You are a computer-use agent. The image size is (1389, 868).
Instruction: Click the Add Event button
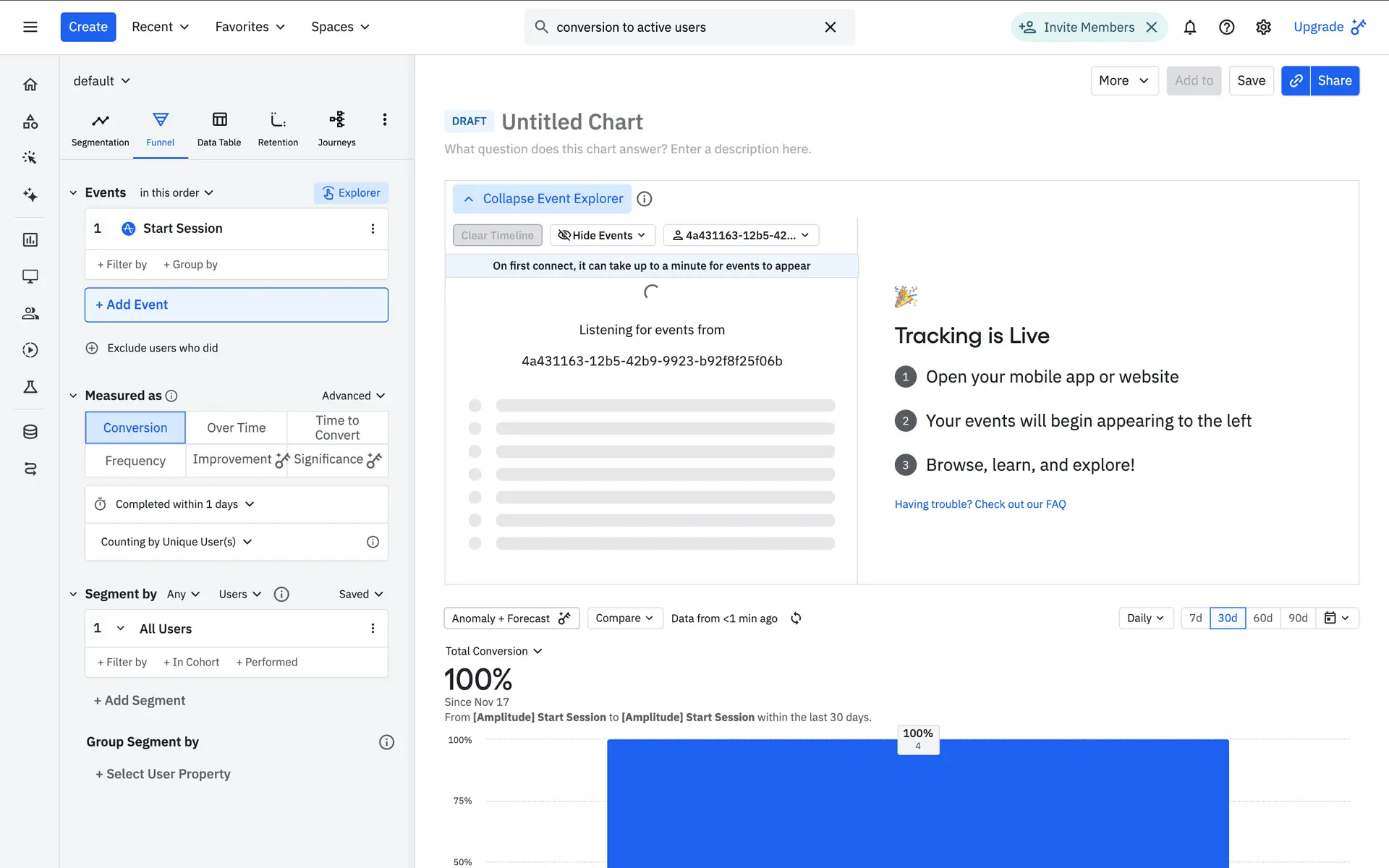point(236,305)
